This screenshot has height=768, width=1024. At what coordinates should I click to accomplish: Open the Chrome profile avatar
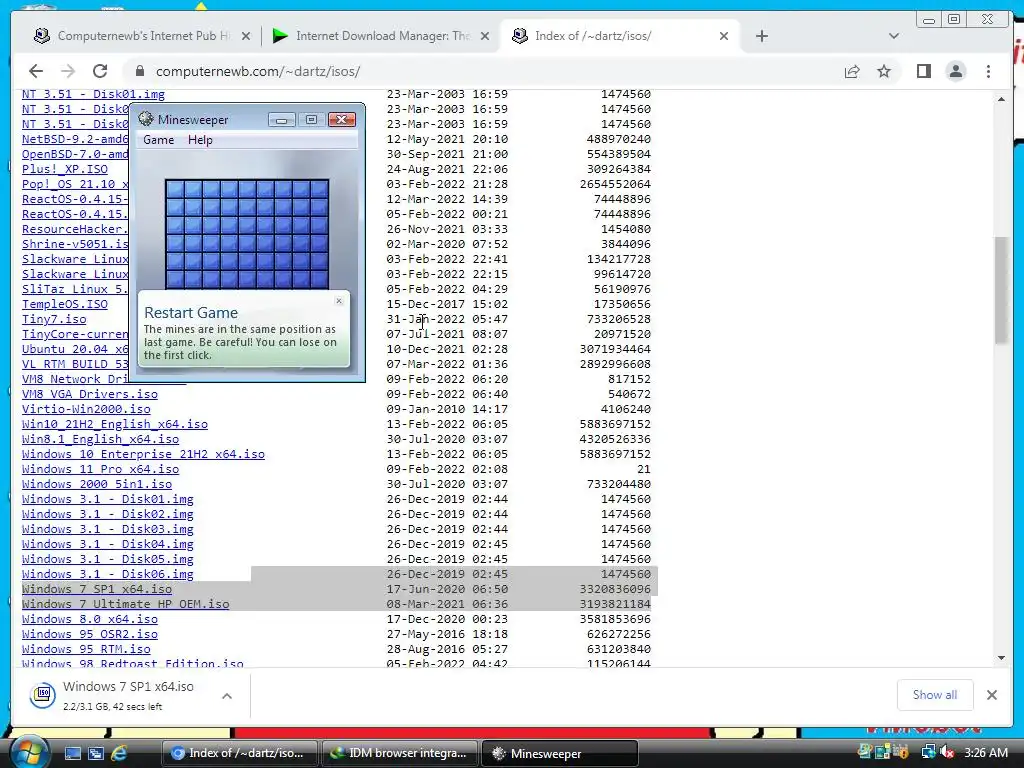click(955, 71)
